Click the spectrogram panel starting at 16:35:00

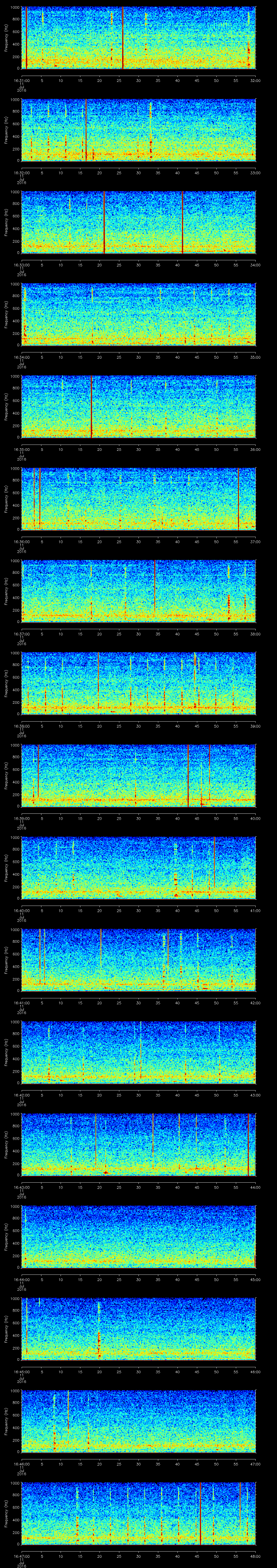[139, 407]
